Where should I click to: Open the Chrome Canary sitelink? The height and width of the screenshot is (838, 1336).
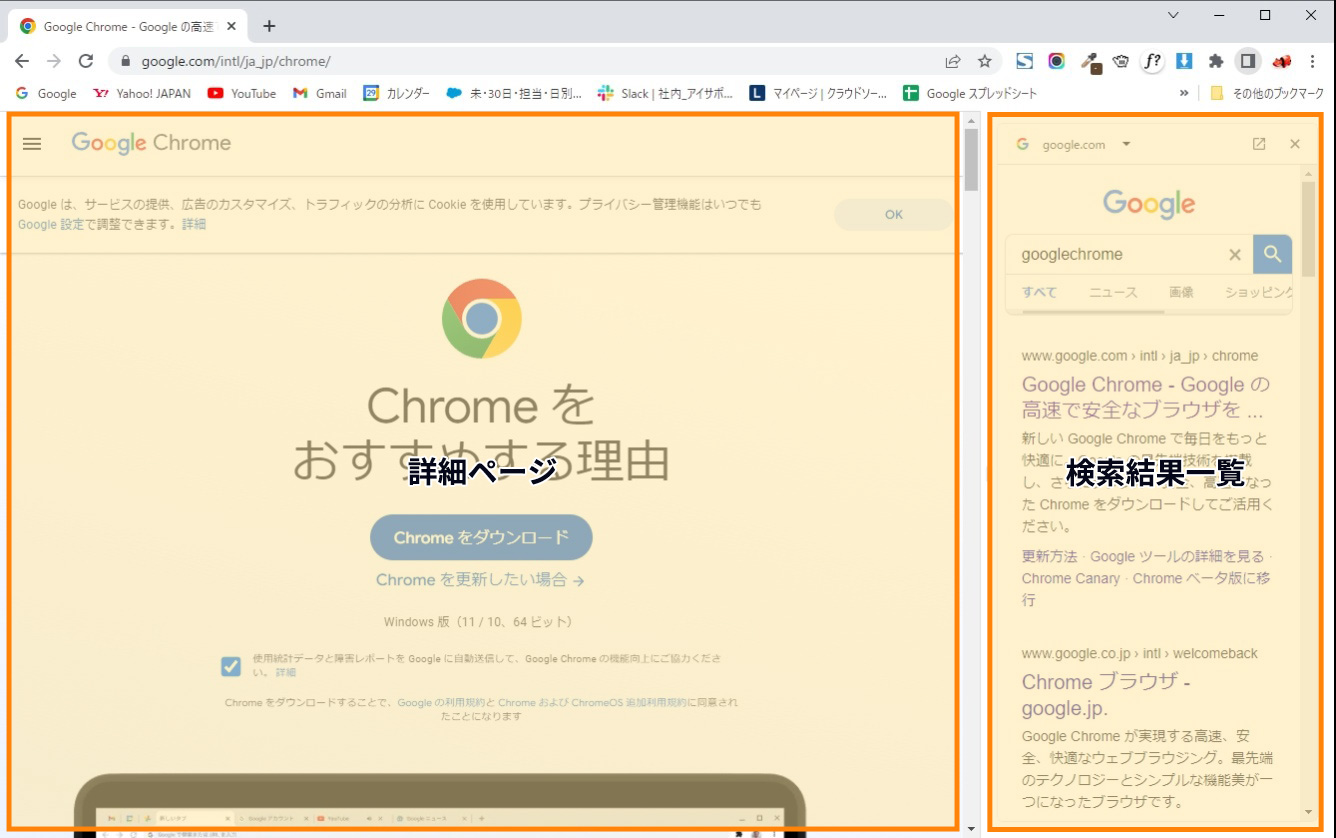(x=1070, y=578)
